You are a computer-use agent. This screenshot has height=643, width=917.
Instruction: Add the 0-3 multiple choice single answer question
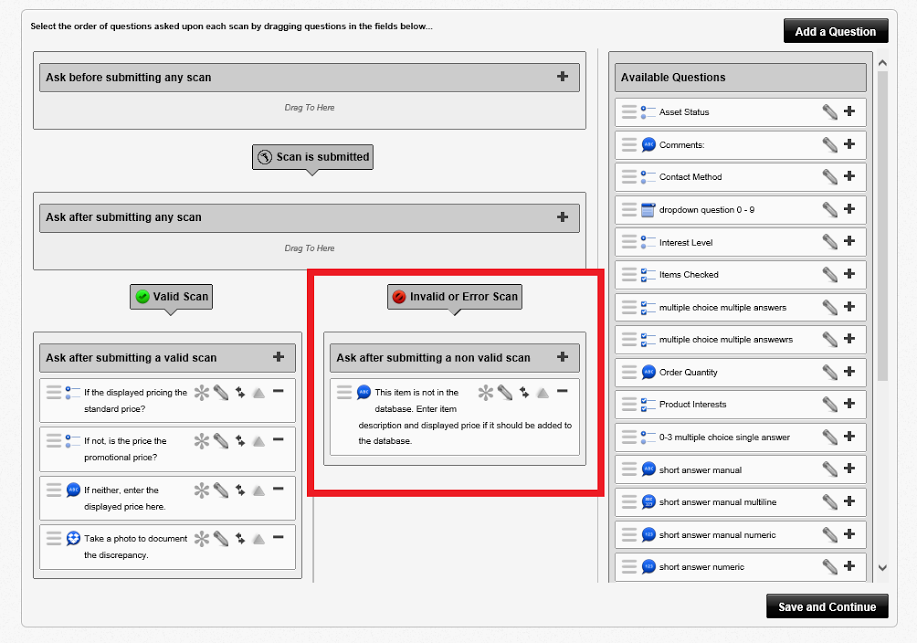(850, 436)
